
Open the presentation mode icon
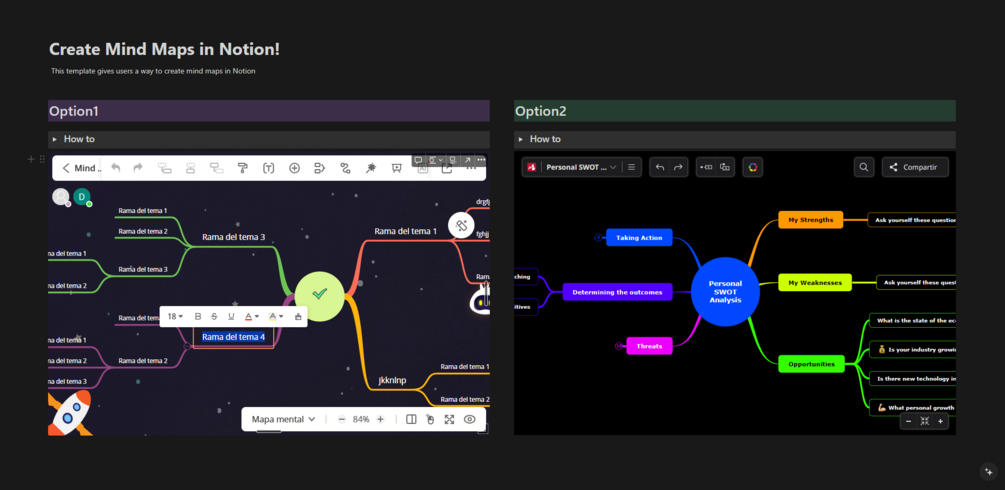[x=397, y=168]
